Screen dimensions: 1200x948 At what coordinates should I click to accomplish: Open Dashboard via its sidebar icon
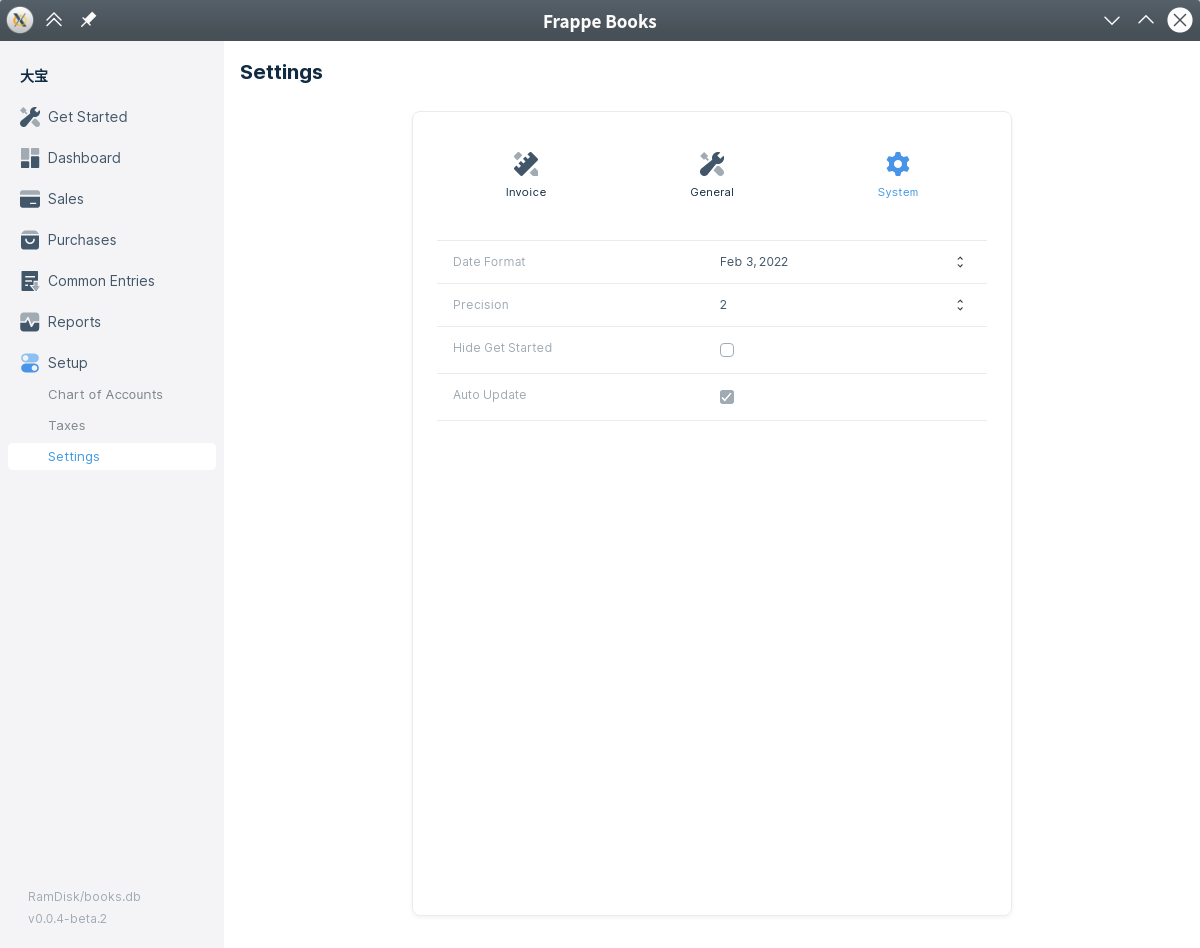click(30, 158)
